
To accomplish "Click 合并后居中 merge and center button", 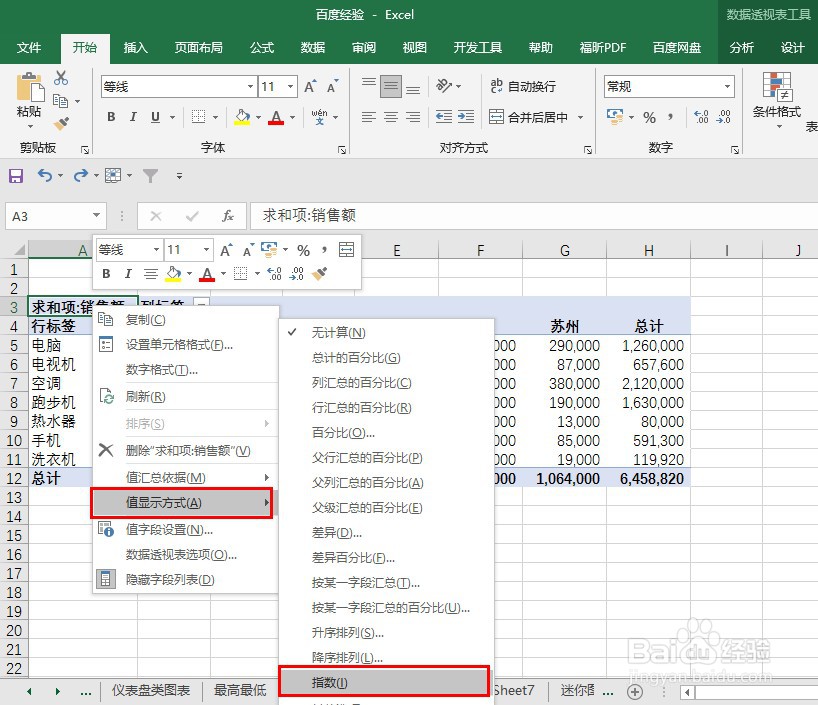I will pyautogui.click(x=528, y=117).
